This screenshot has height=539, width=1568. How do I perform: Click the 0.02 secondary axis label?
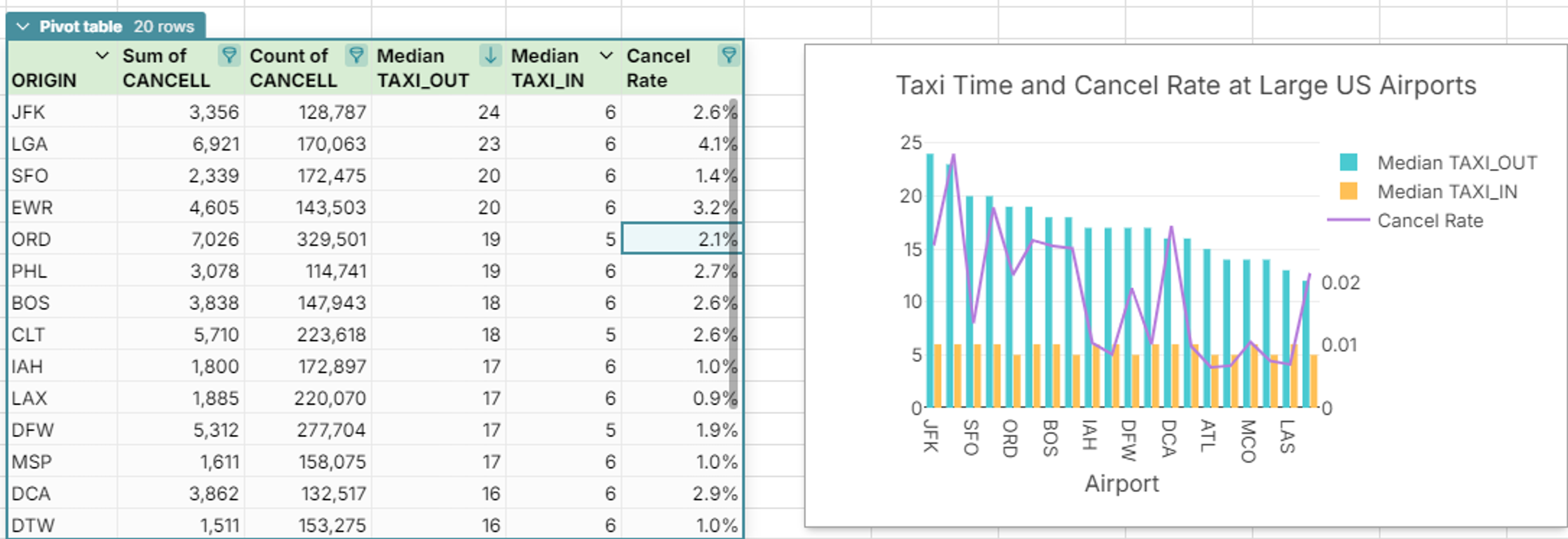1341,282
